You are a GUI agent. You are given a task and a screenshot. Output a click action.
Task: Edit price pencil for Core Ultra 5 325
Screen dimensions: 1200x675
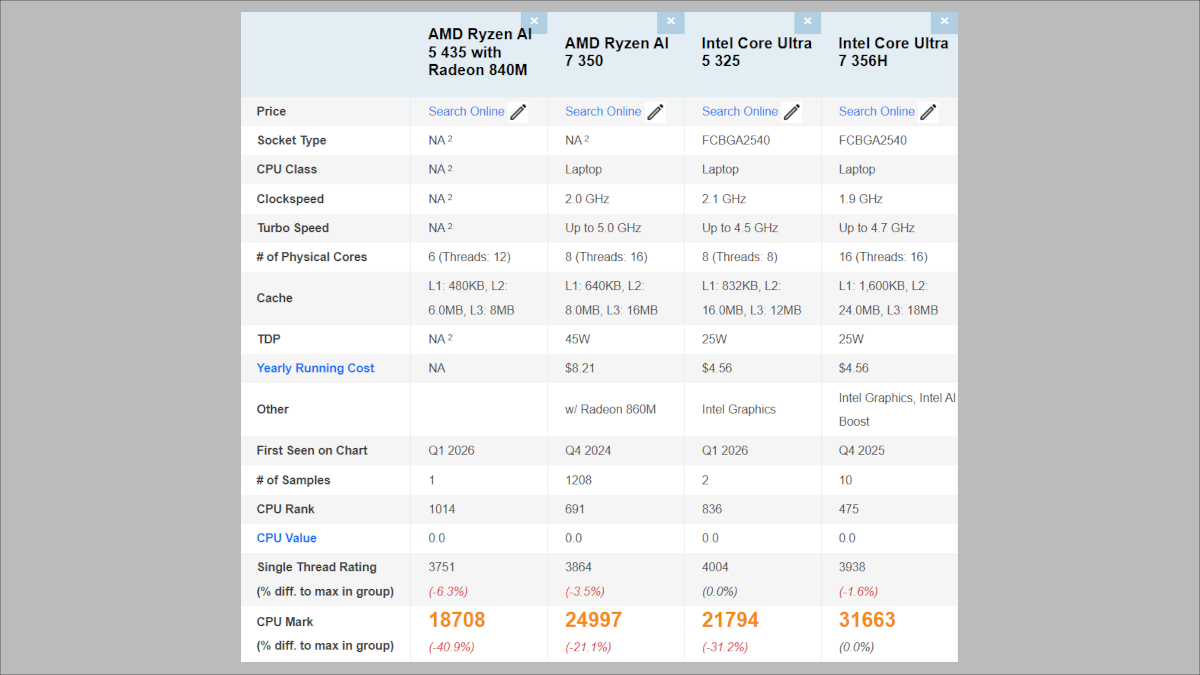[792, 112]
